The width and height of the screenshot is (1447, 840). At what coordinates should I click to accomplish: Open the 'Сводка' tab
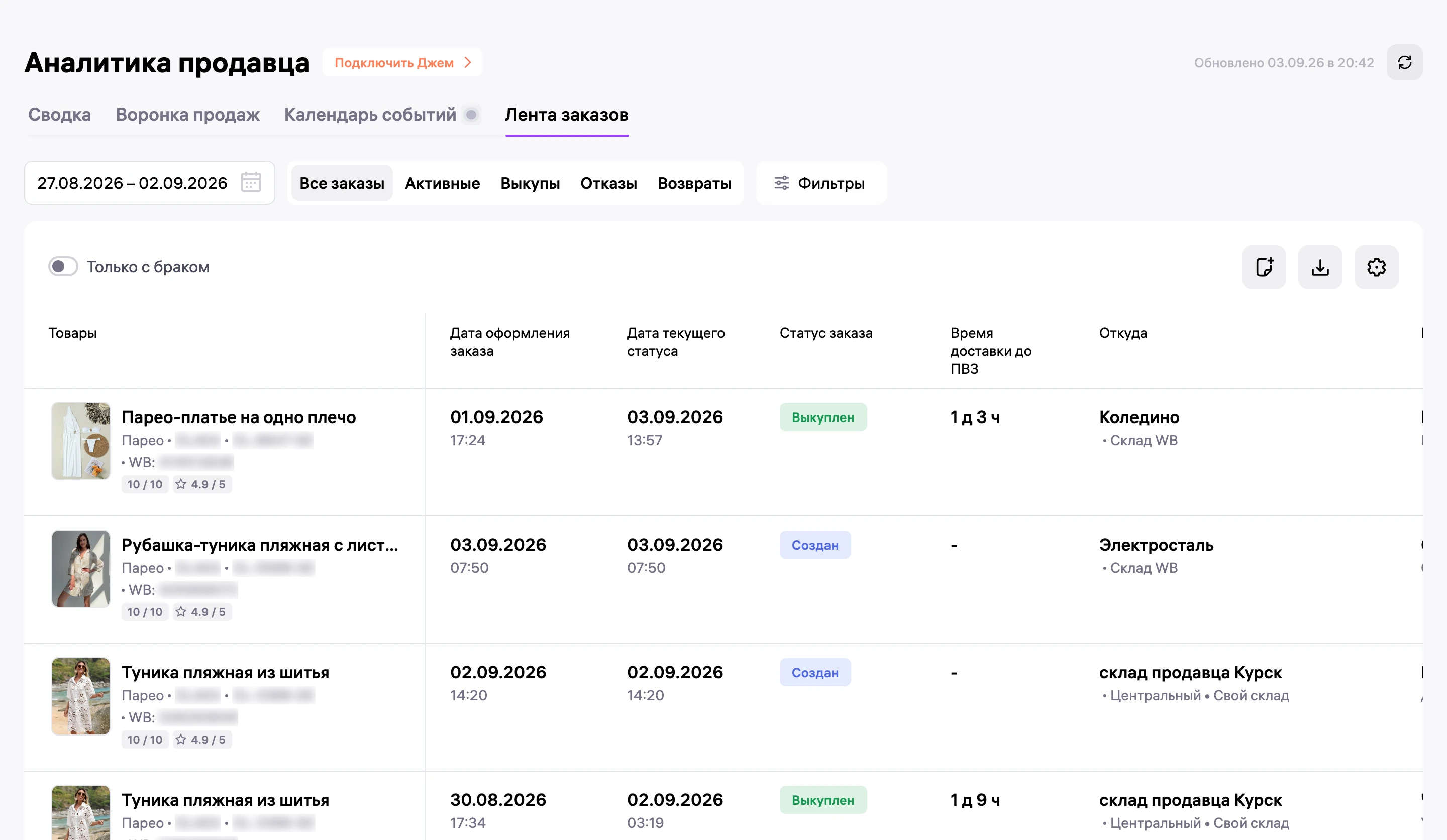point(60,114)
